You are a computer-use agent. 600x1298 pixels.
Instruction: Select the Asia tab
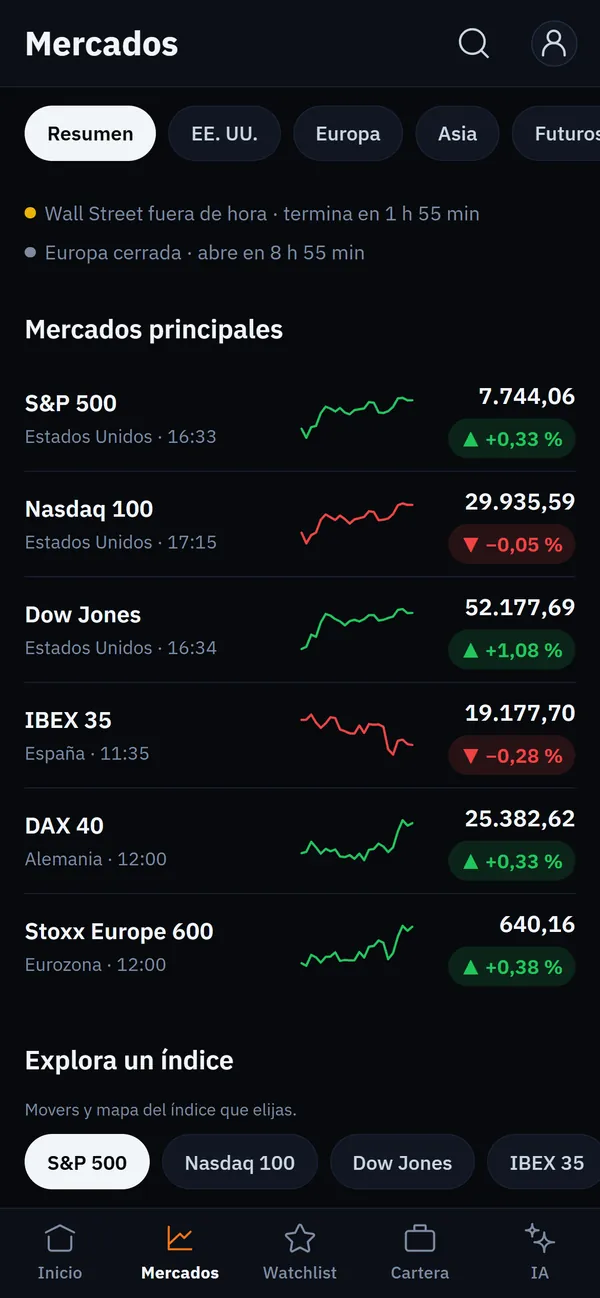(457, 134)
